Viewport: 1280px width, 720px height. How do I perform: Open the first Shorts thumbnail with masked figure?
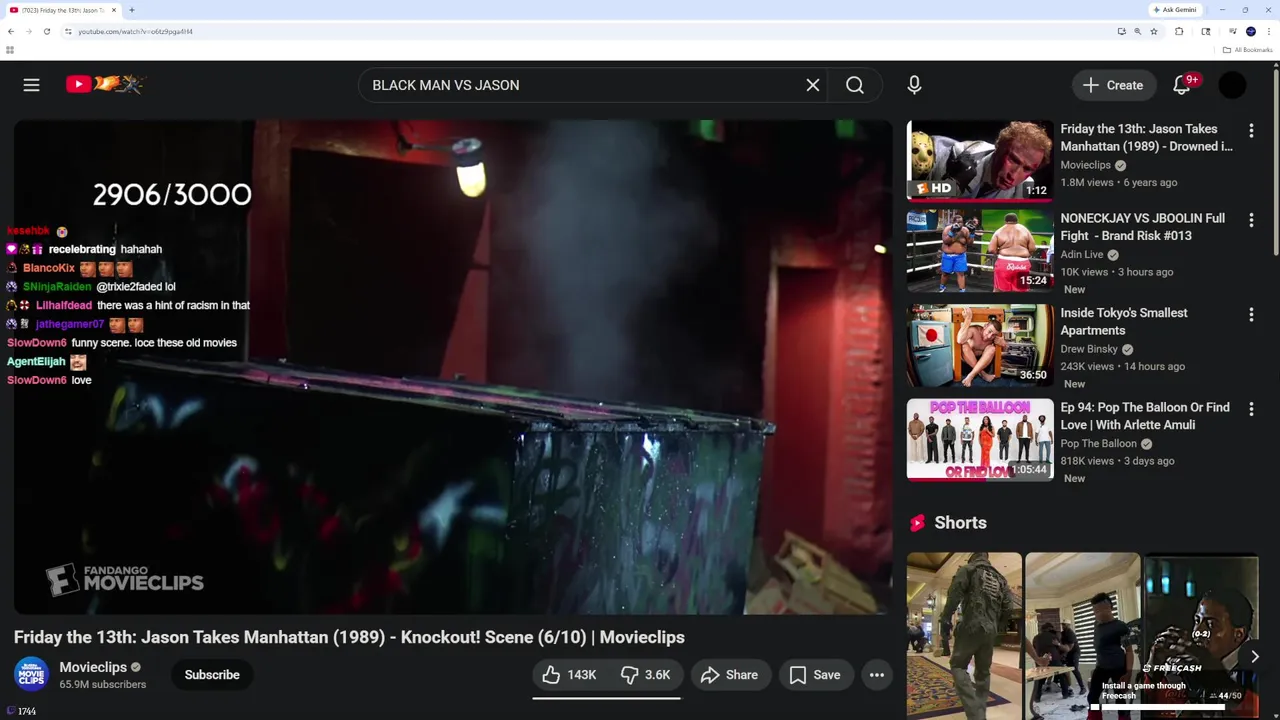(964, 636)
